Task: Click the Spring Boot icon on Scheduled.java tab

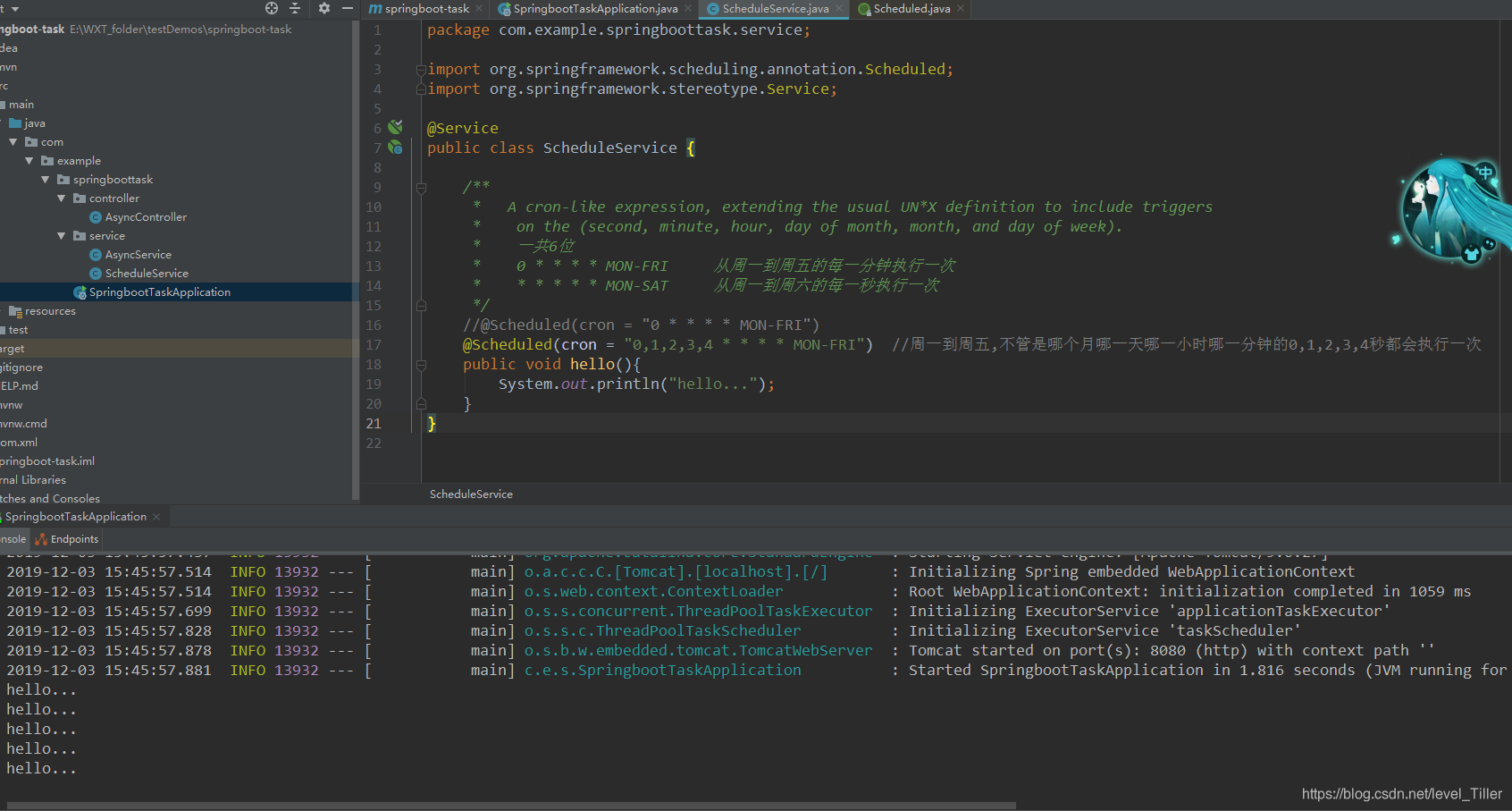Action: tap(863, 10)
